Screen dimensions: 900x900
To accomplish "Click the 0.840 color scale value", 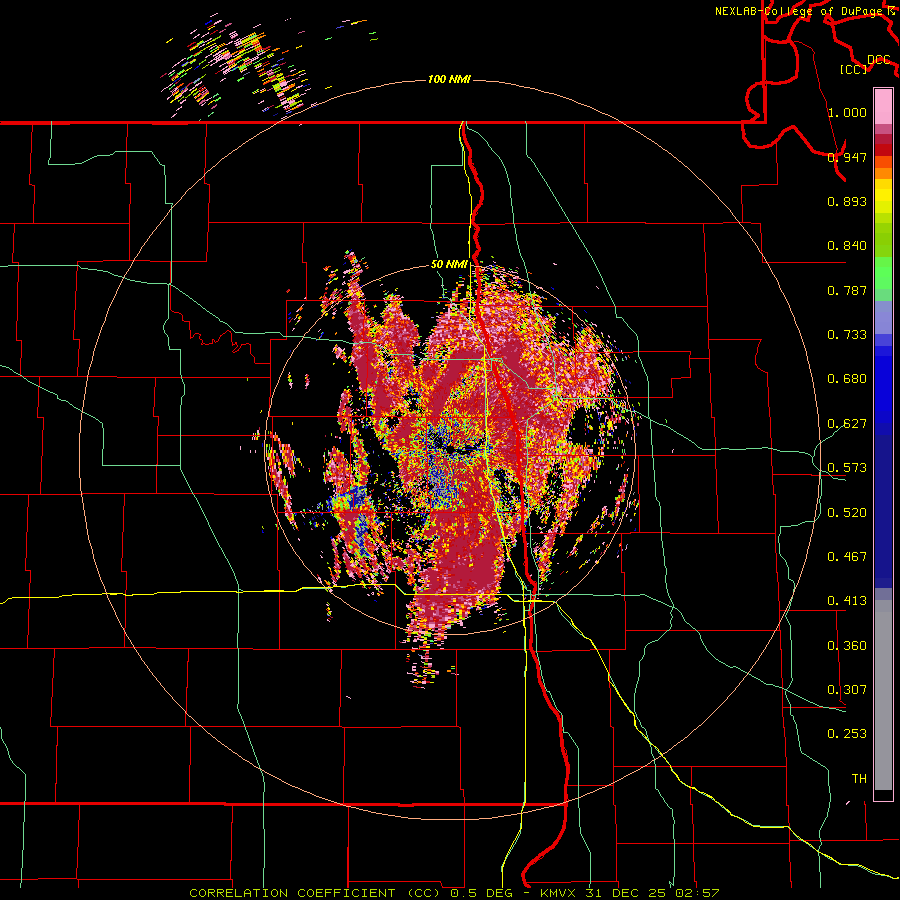I will (x=847, y=246).
